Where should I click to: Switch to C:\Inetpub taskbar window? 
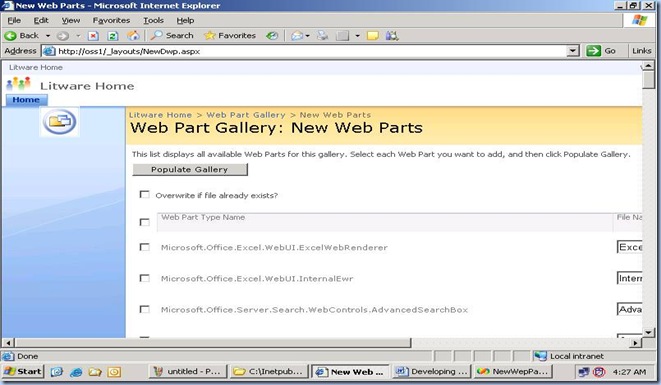(269, 372)
